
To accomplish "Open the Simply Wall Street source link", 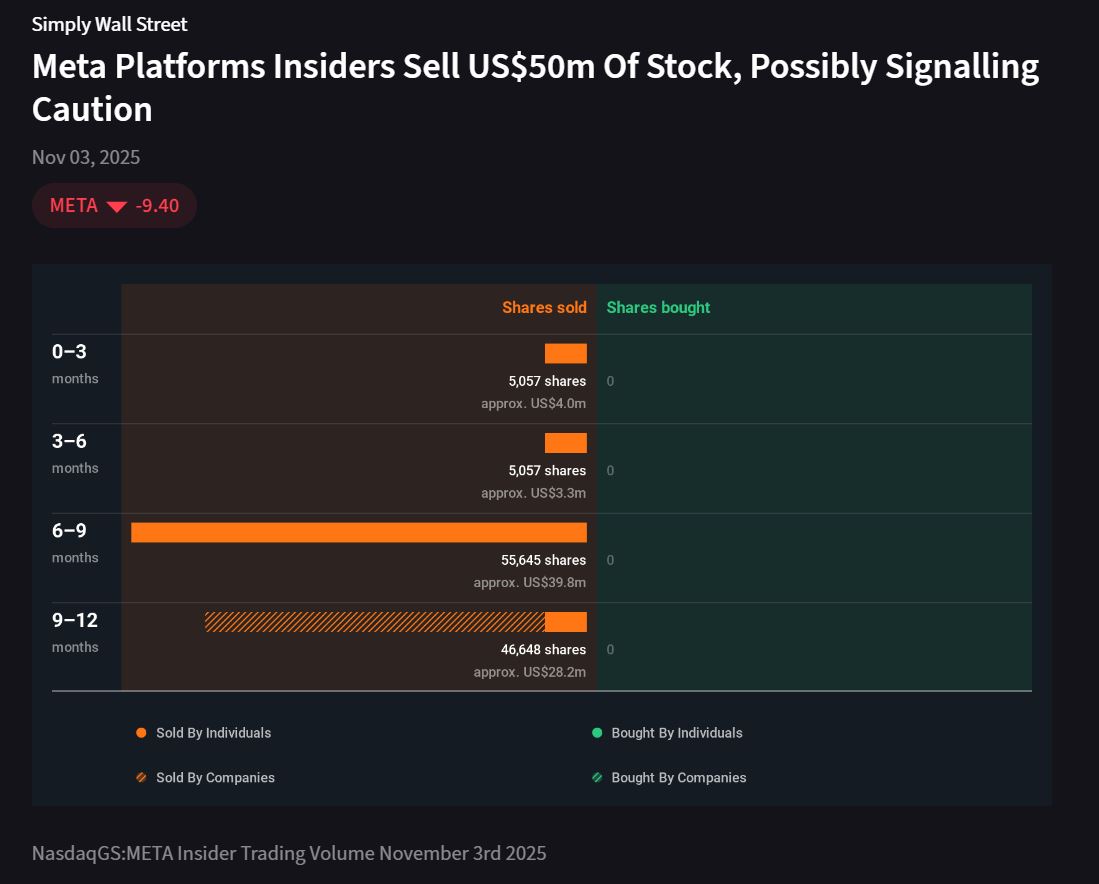I will coord(109,24).
